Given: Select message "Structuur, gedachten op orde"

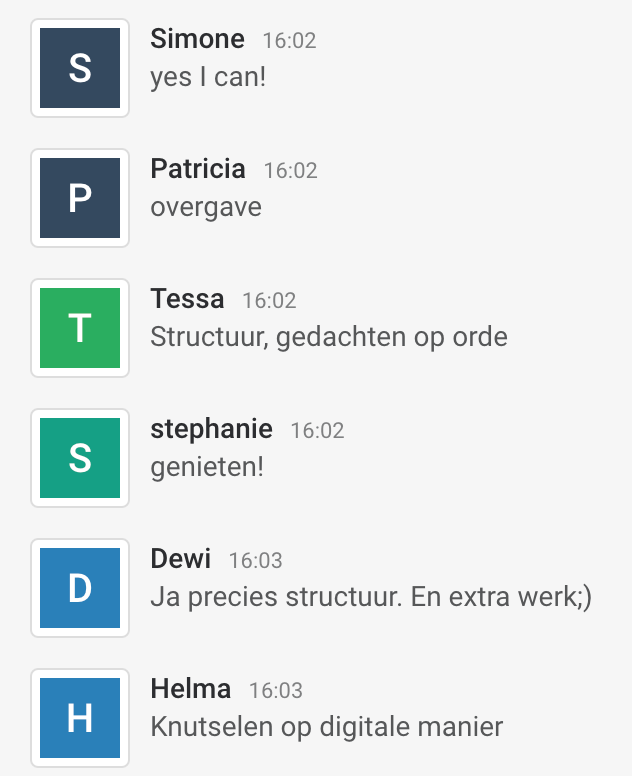Looking at the screenshot, I should pos(329,337).
